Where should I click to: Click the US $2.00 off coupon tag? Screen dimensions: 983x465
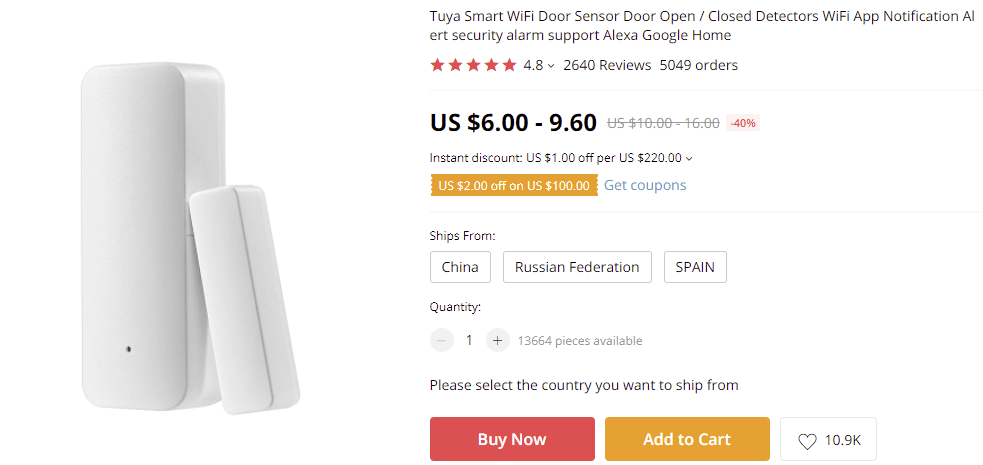point(513,185)
